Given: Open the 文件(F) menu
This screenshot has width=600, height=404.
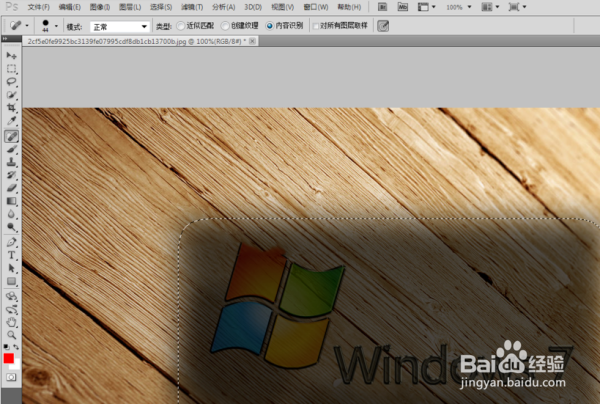Looking at the screenshot, I should click(x=39, y=7).
